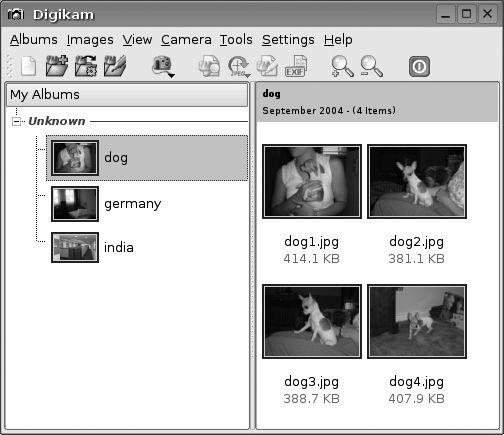
Task: Select the dog1.jpg thumbnail
Action: (312, 182)
